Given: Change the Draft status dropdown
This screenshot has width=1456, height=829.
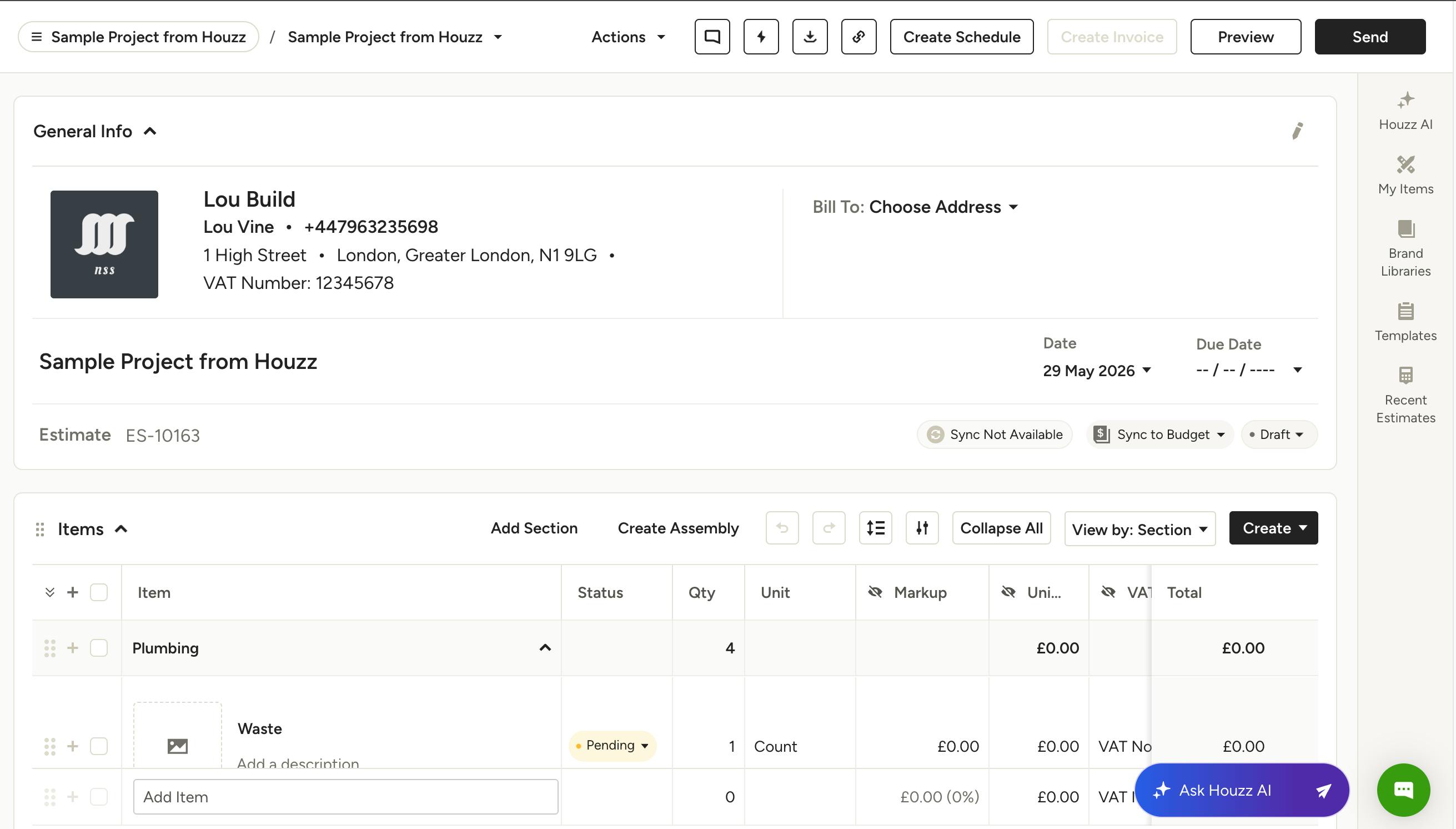Looking at the screenshot, I should pos(1279,435).
